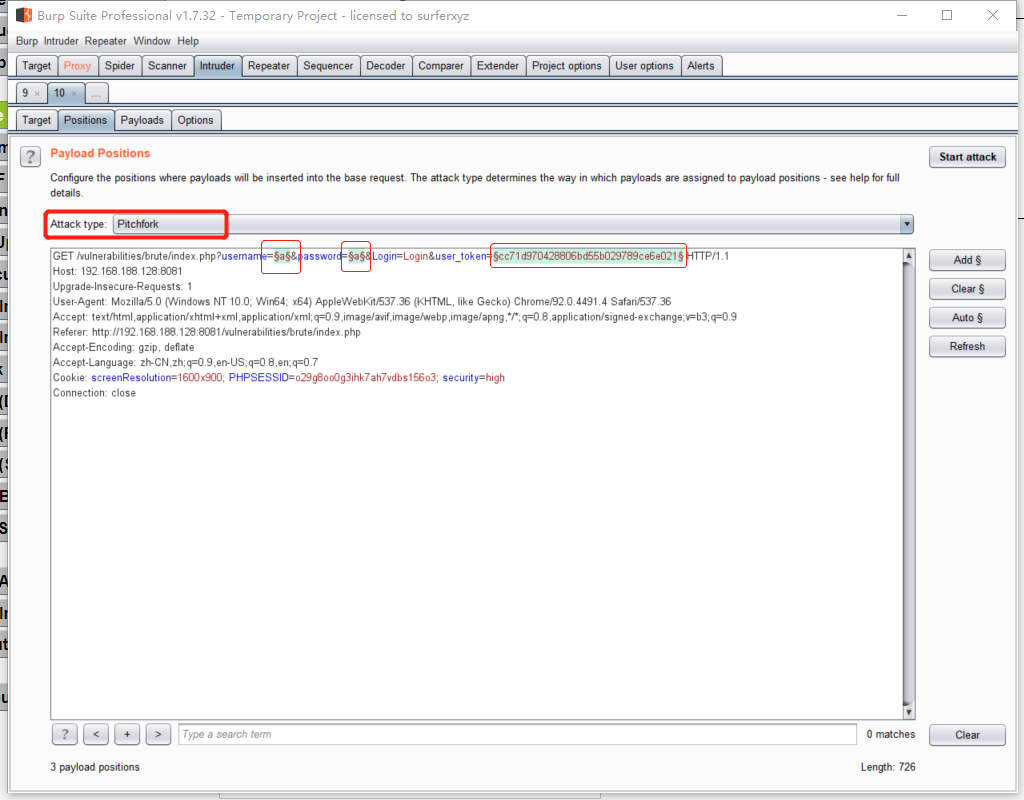Click the Accept-Encoding header line
The height and width of the screenshot is (800, 1024).
pos(123,347)
